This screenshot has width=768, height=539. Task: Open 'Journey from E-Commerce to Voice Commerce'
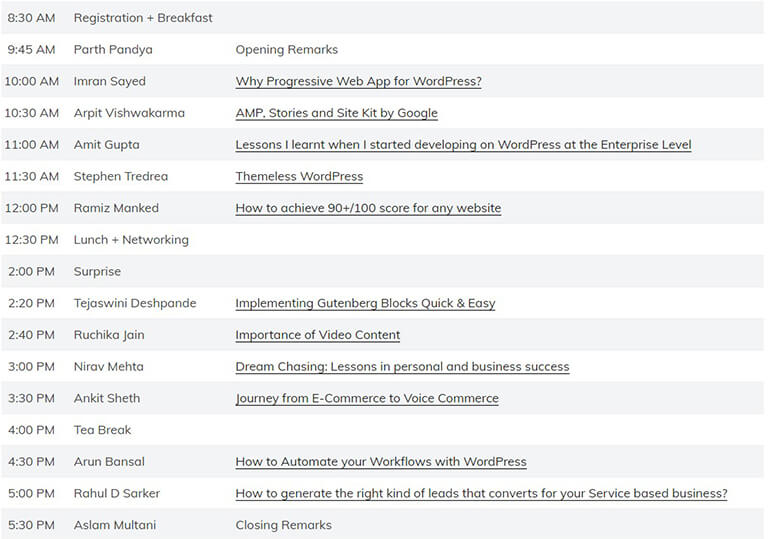(x=367, y=398)
